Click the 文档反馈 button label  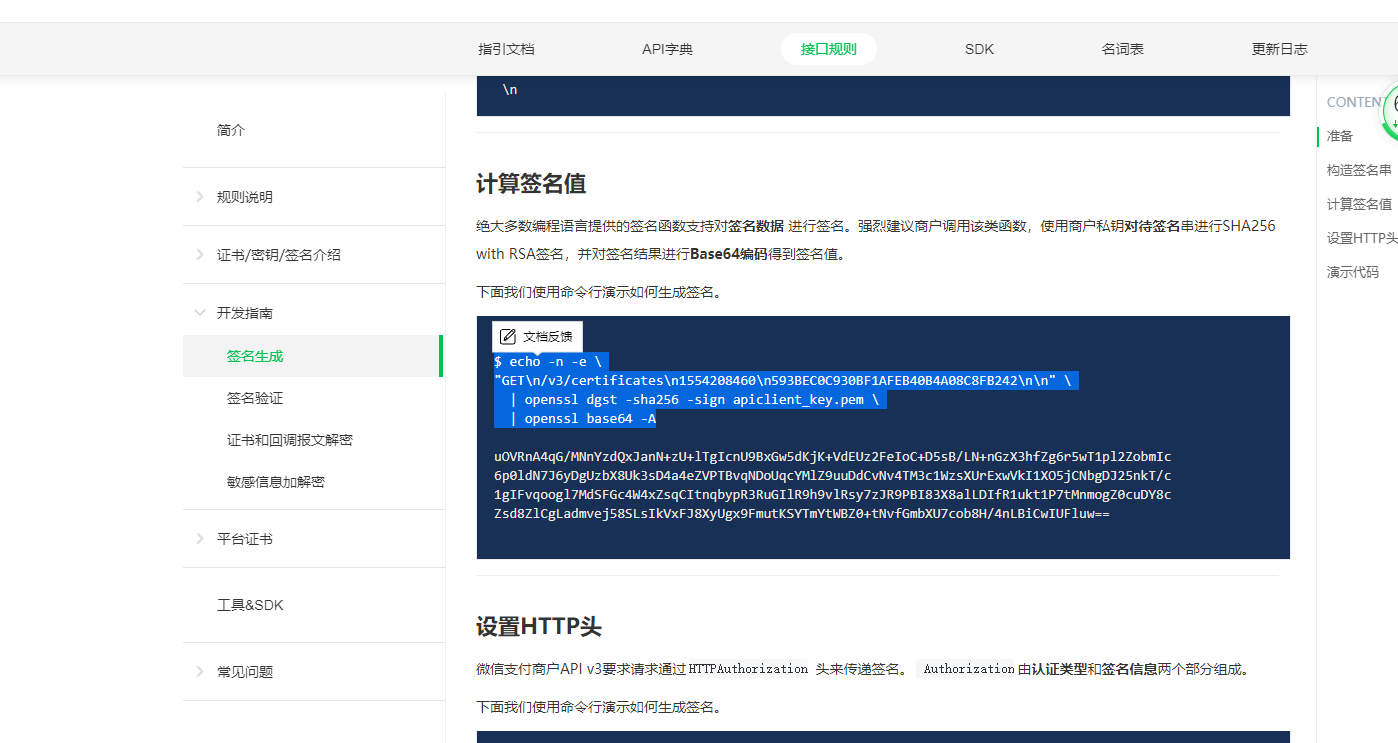pyautogui.click(x=548, y=337)
